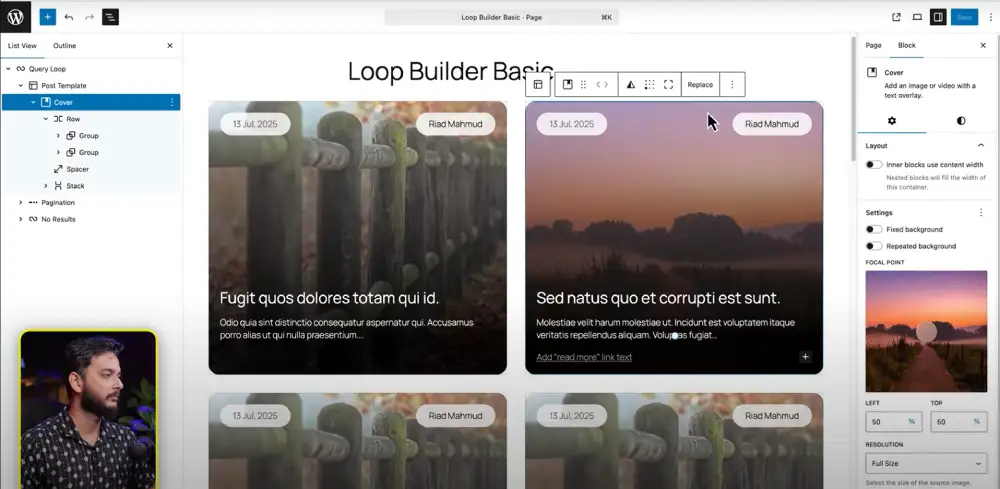Screen dimensions: 1000x489
Task: Open Settings panel options menu
Action: pos(981,212)
